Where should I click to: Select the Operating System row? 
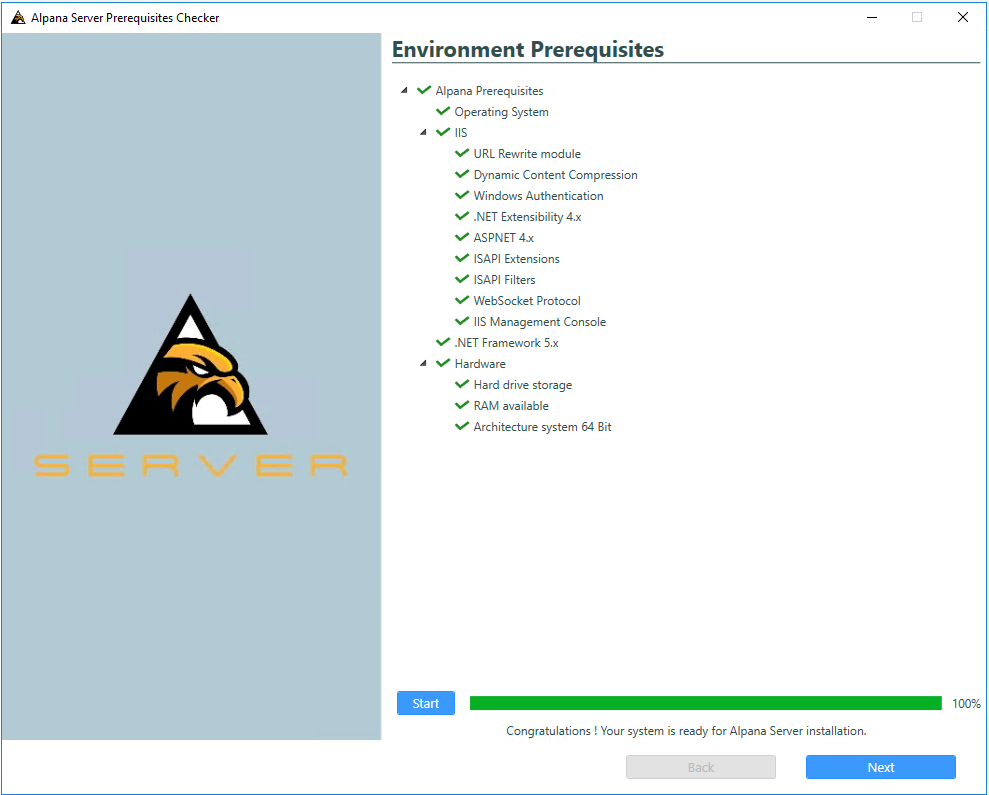pos(492,112)
